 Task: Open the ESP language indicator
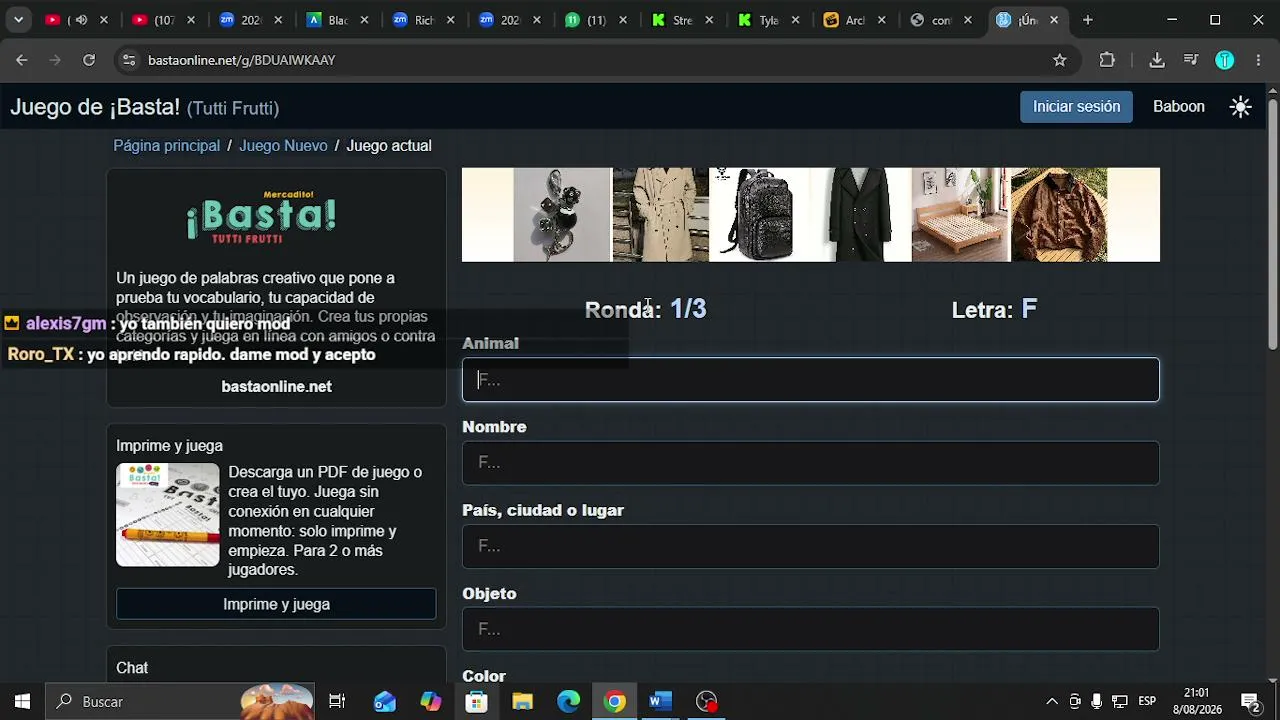[x=1147, y=701]
